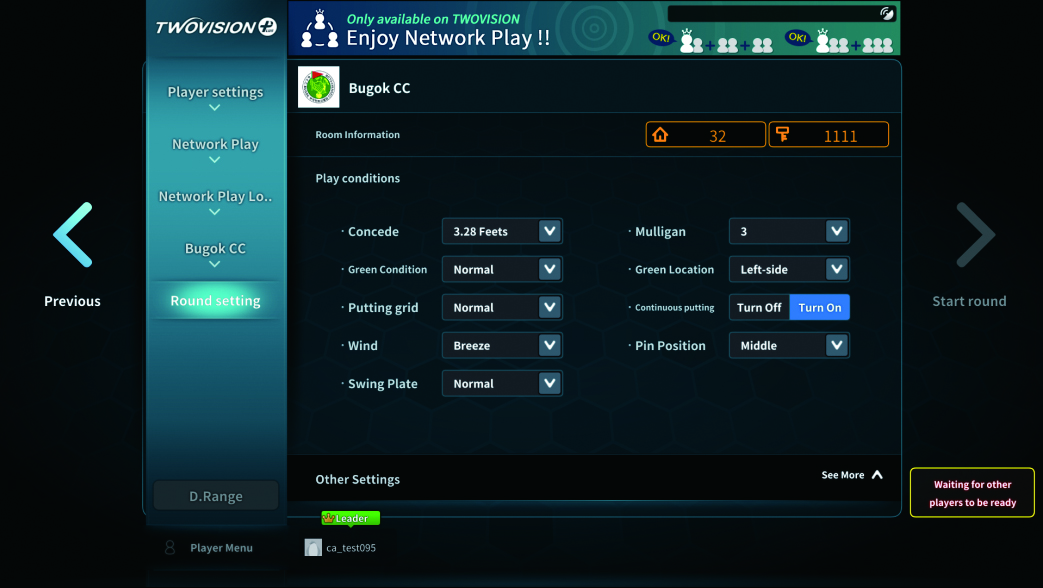Screen dimensions: 1043x588
Task: Click the ca_test095 player name
Action: (351, 547)
